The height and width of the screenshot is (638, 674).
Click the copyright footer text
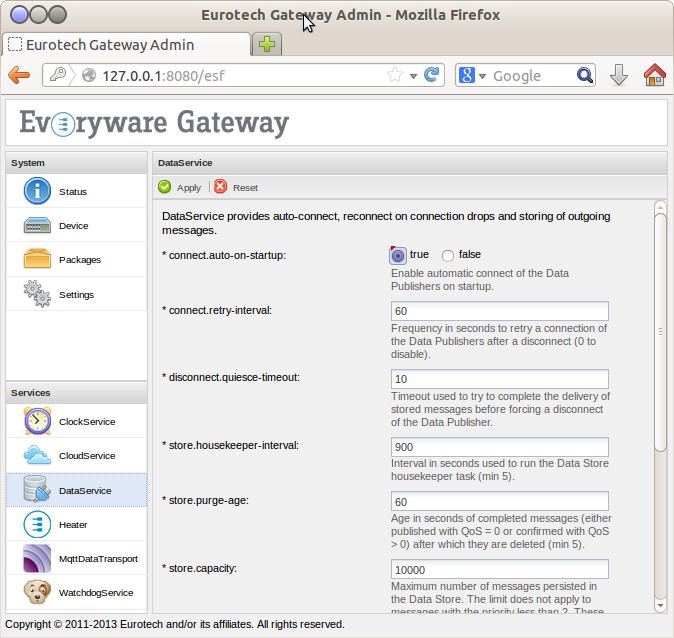click(x=175, y=624)
